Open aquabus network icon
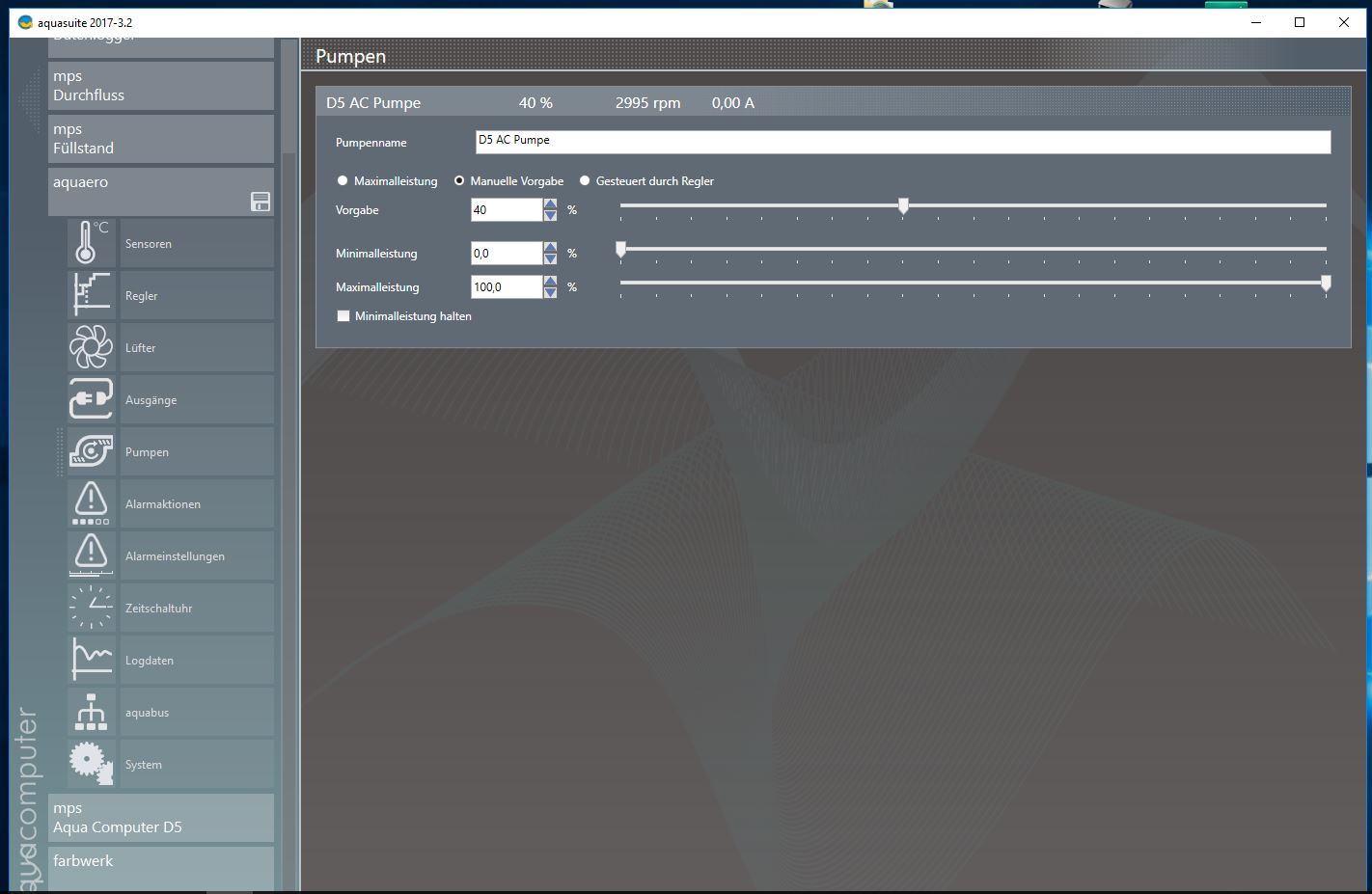The height and width of the screenshot is (894, 1372). [x=92, y=712]
